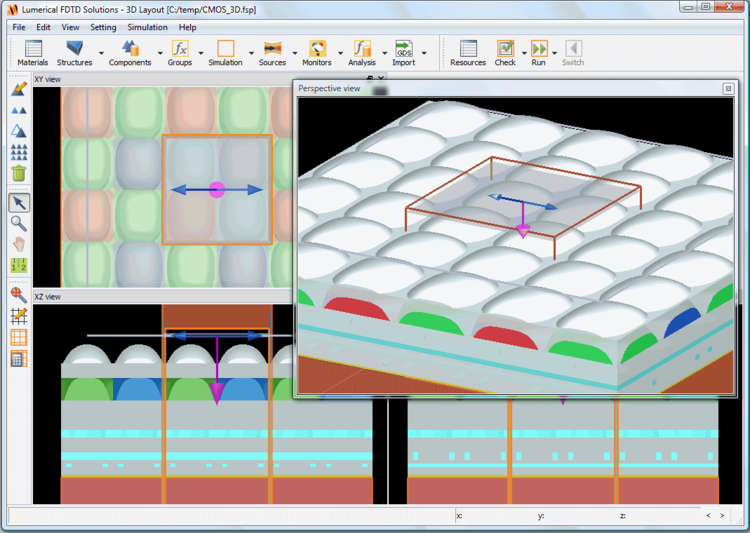Click the Check button in toolbar
750x533 pixels.
tap(505, 52)
